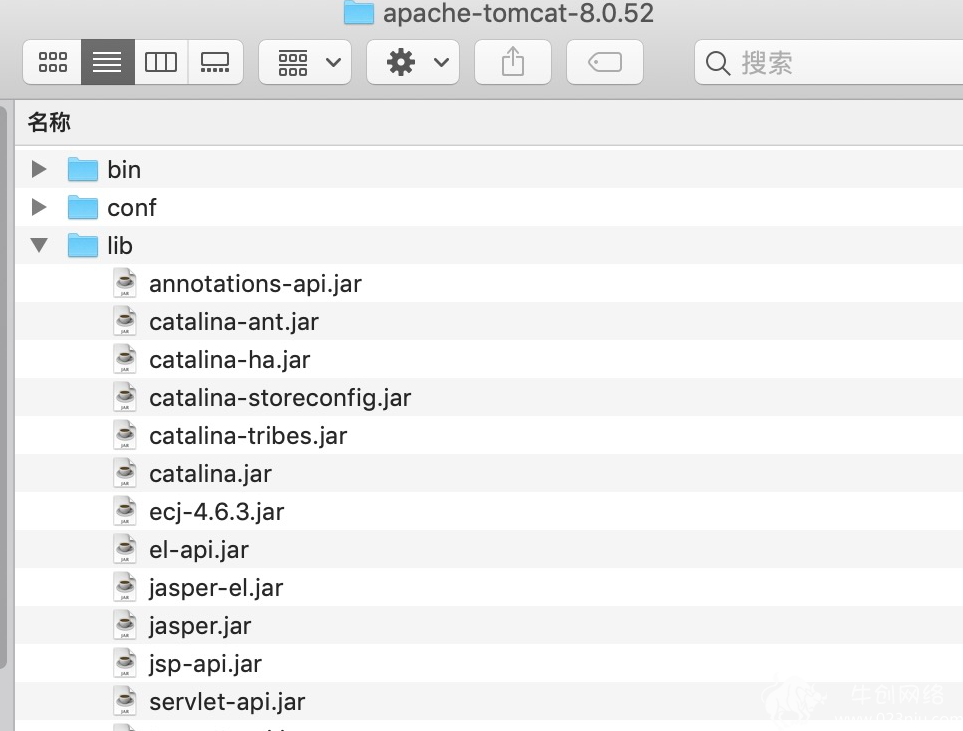The height and width of the screenshot is (731, 963).
Task: Click the catalina-tribes.jar file icon
Action: (x=125, y=436)
